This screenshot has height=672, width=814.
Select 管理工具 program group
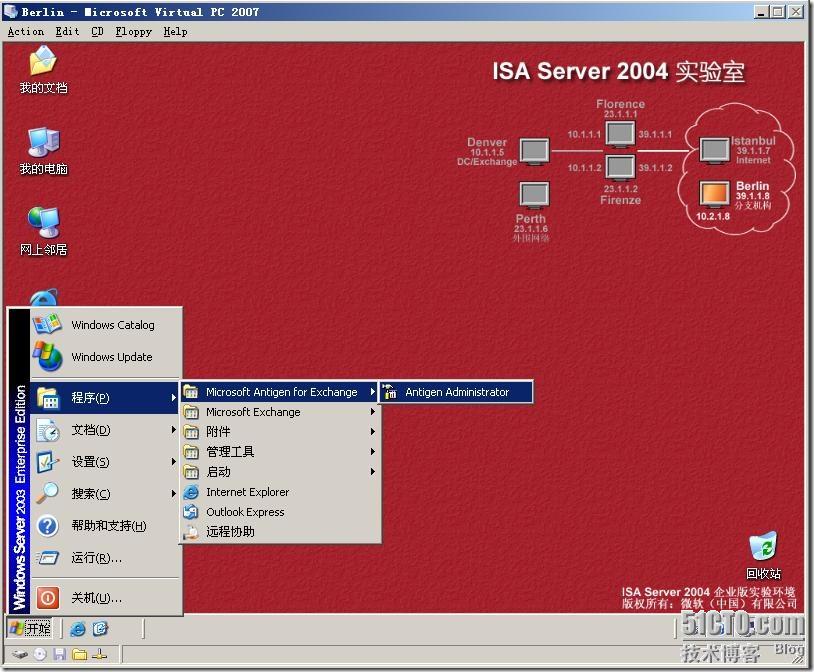280,452
